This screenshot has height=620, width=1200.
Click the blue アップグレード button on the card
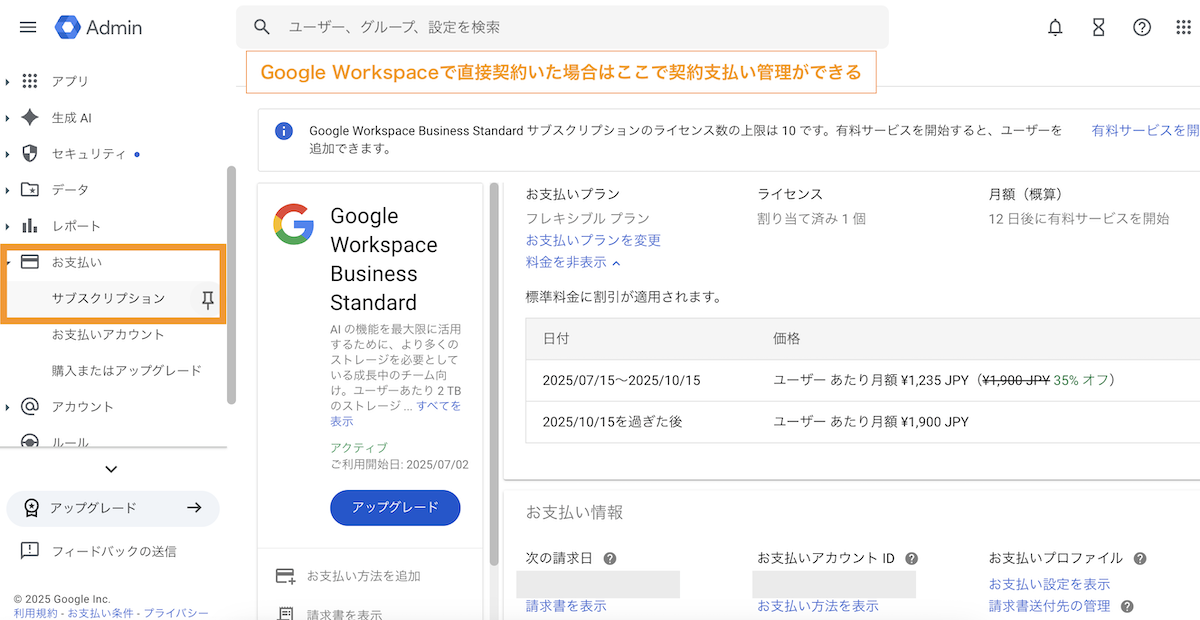tap(395, 507)
